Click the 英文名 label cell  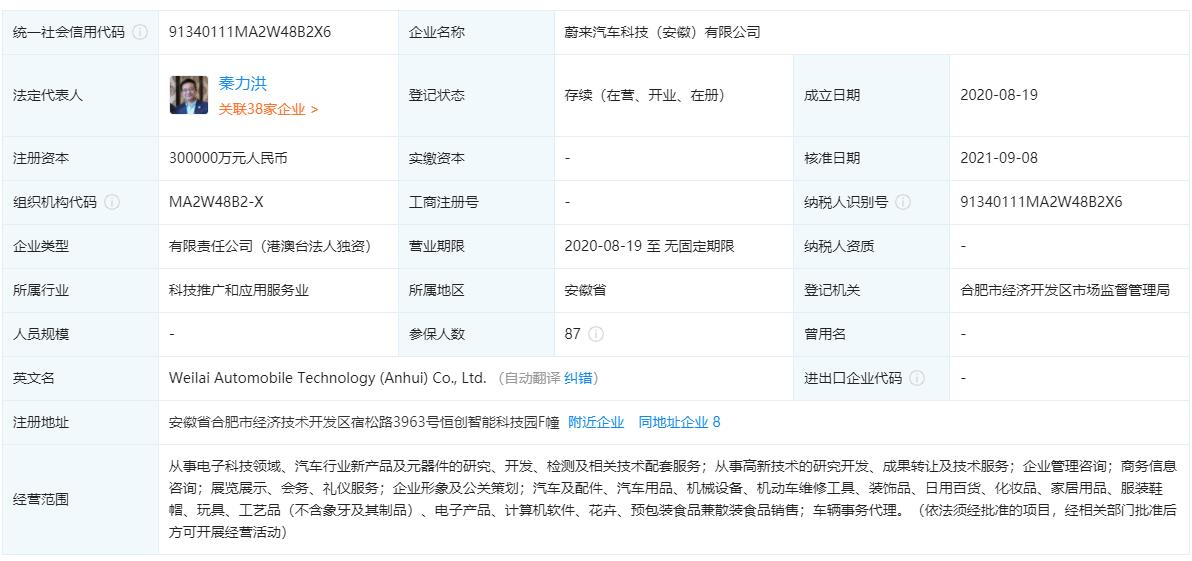click(x=81, y=378)
